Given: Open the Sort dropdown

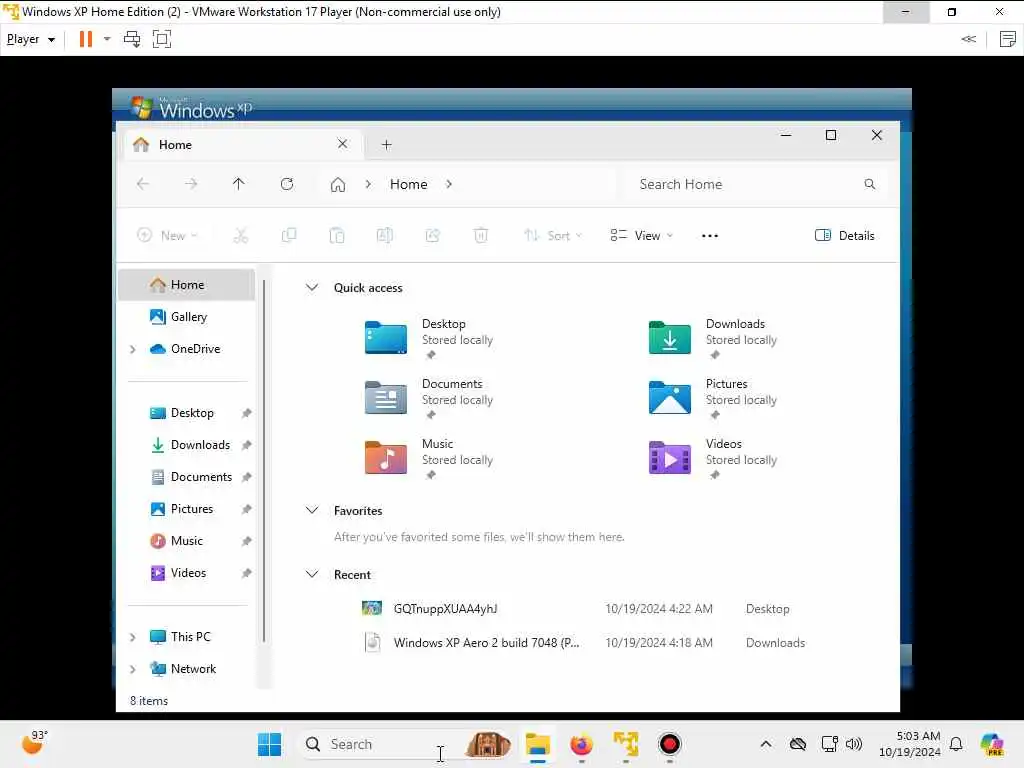Looking at the screenshot, I should click(x=552, y=236).
